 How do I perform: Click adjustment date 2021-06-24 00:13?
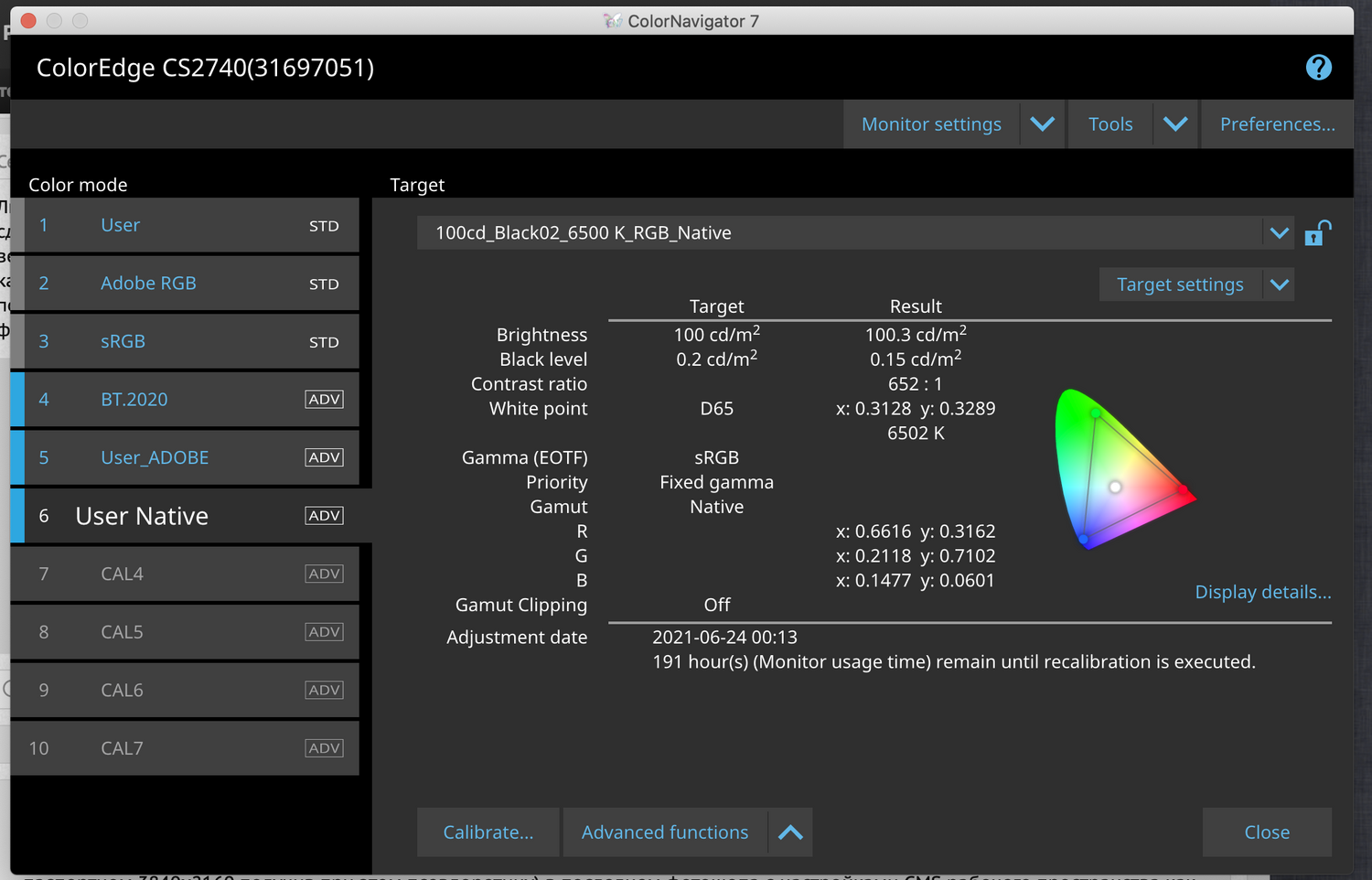coord(724,638)
